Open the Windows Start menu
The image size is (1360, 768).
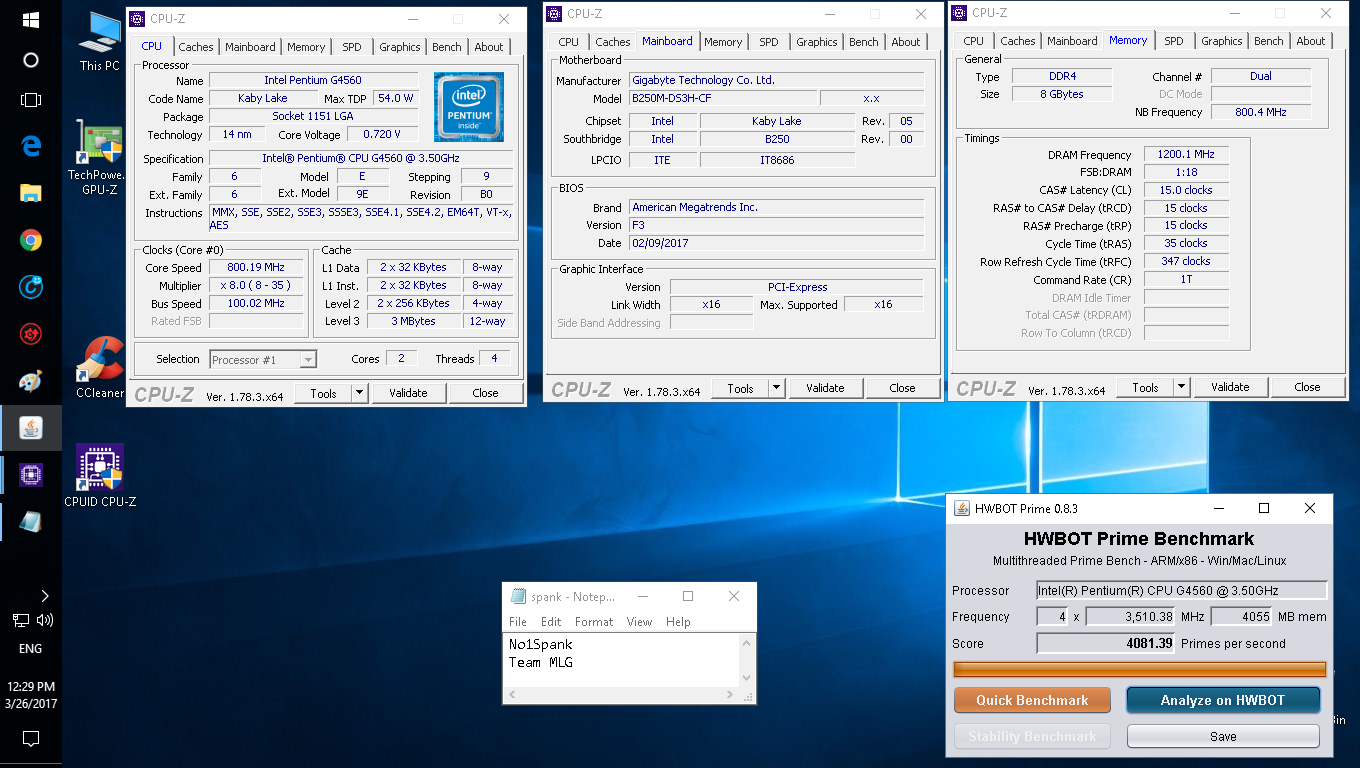click(30, 20)
